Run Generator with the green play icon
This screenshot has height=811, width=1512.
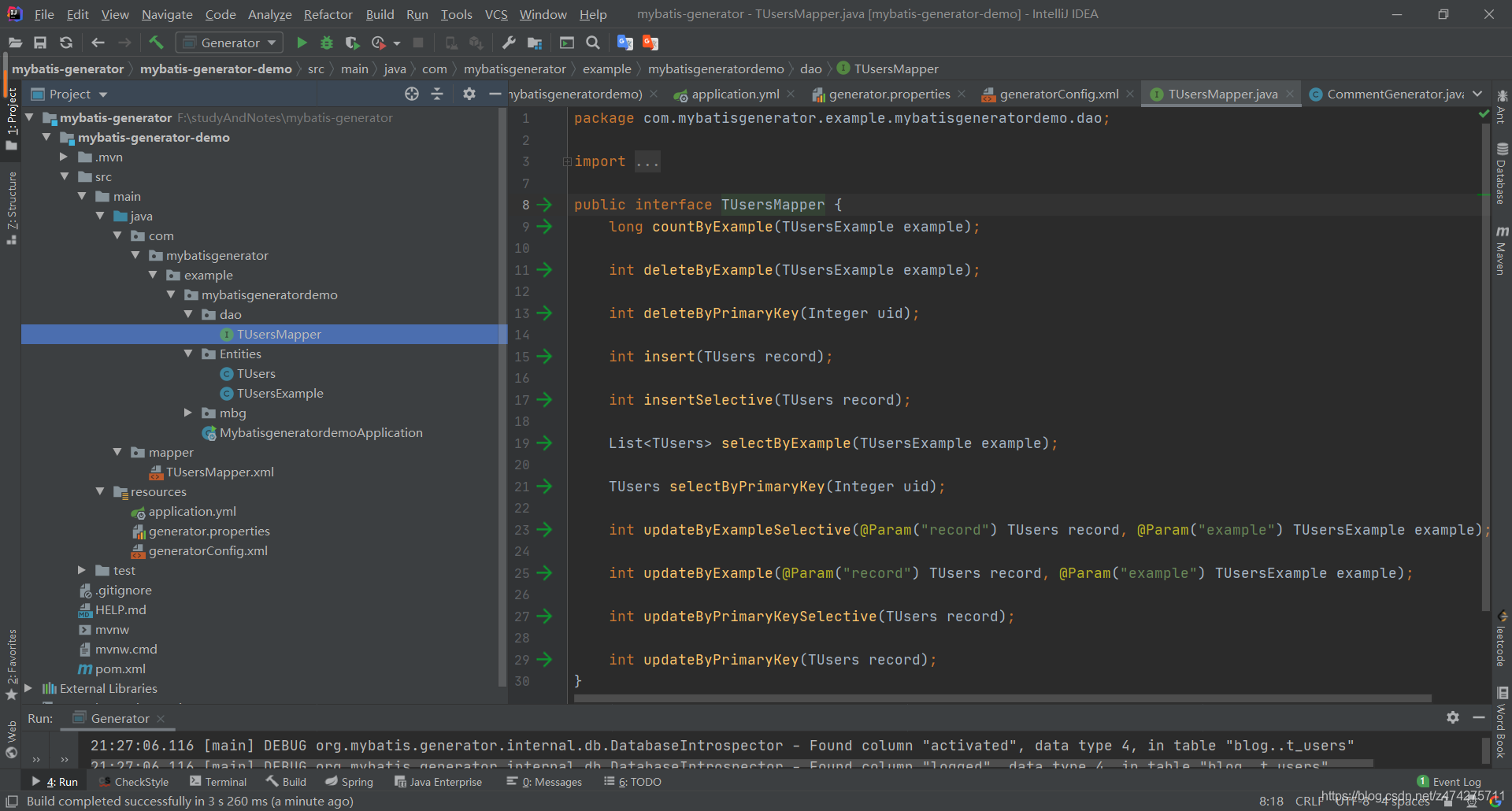click(x=302, y=43)
